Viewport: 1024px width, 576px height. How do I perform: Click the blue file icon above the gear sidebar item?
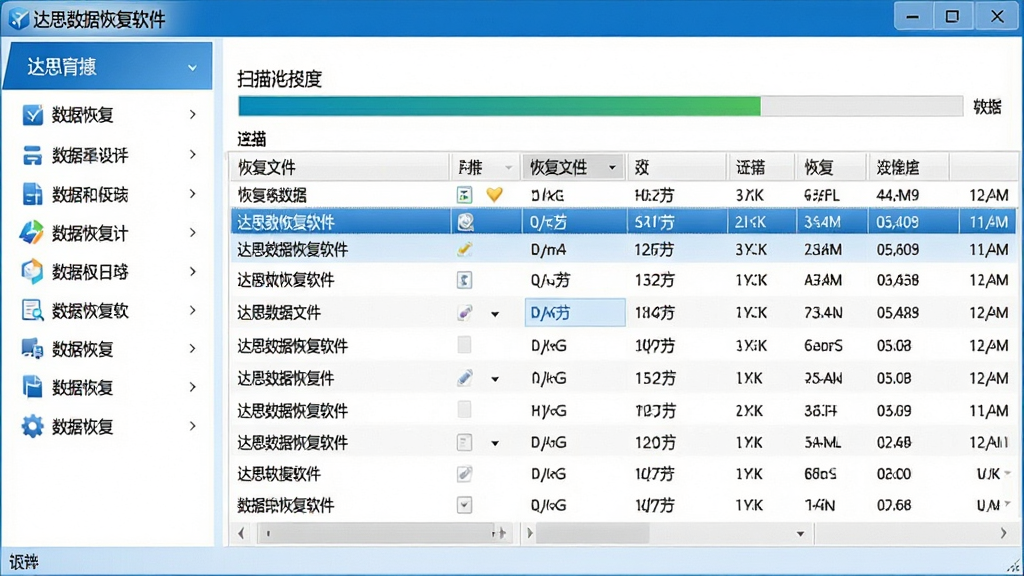(x=32, y=387)
